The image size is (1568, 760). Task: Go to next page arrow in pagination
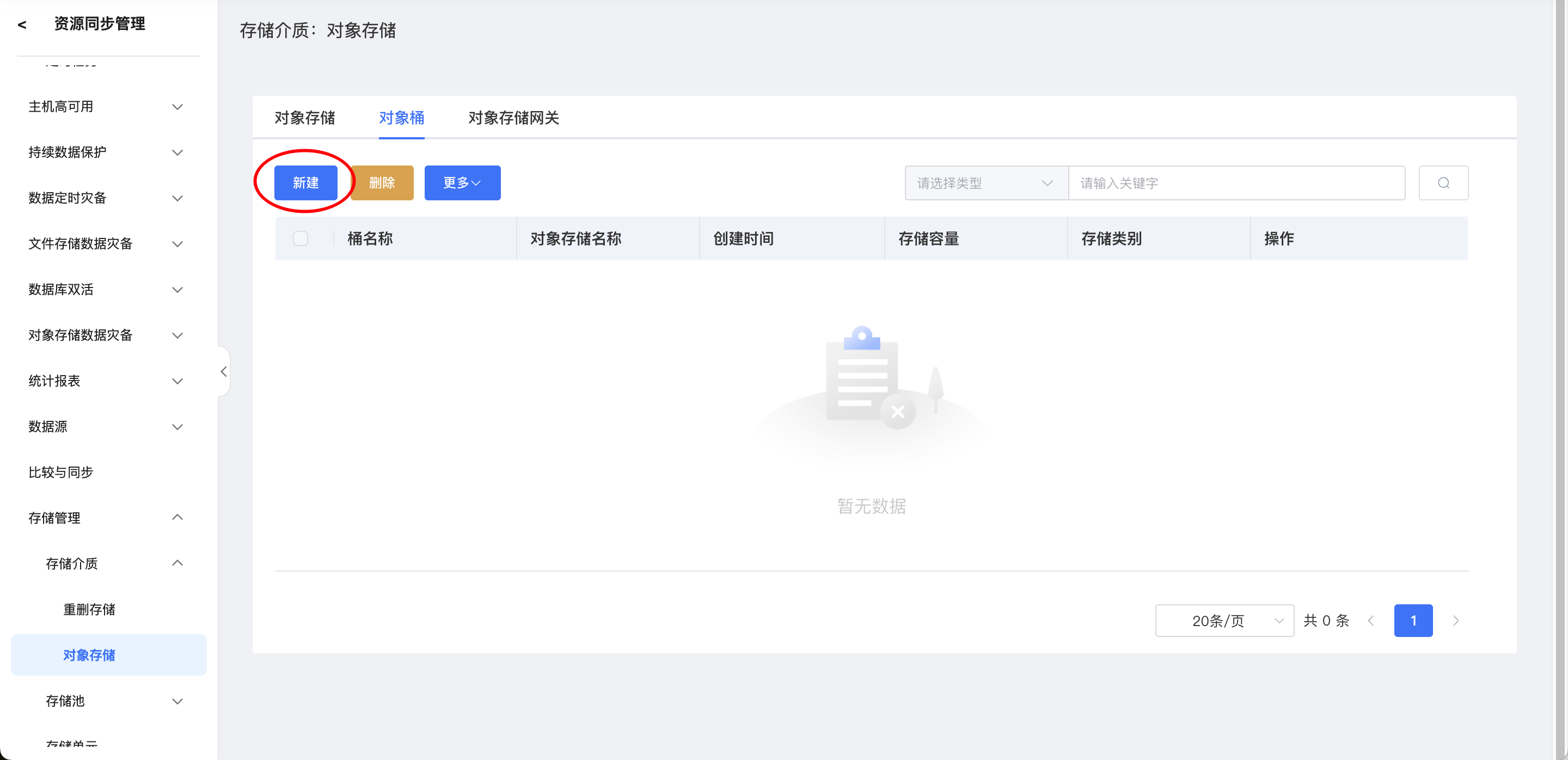click(x=1455, y=620)
